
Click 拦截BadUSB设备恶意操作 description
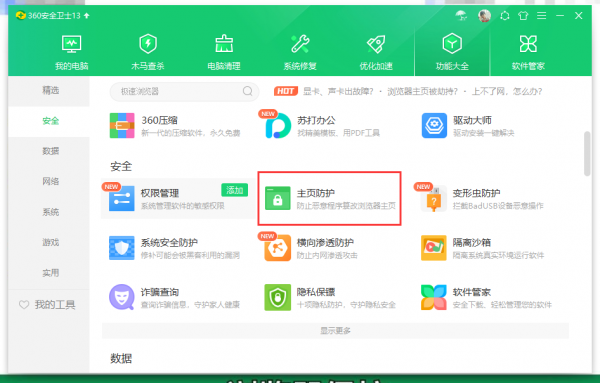[498, 206]
